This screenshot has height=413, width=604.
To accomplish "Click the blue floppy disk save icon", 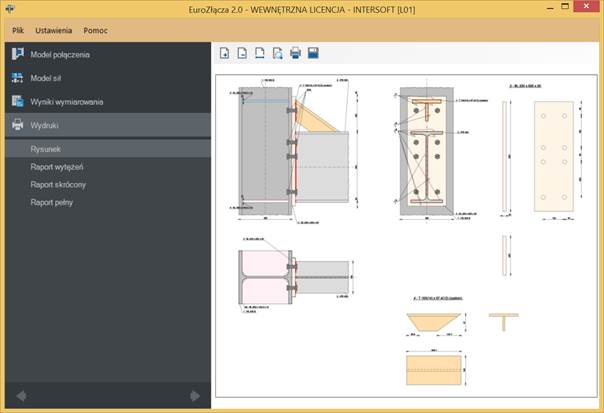I will pos(313,53).
